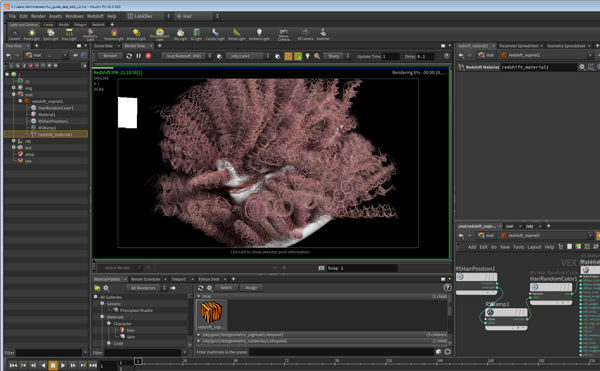Click the Filter materials in the scene field

tap(341, 352)
